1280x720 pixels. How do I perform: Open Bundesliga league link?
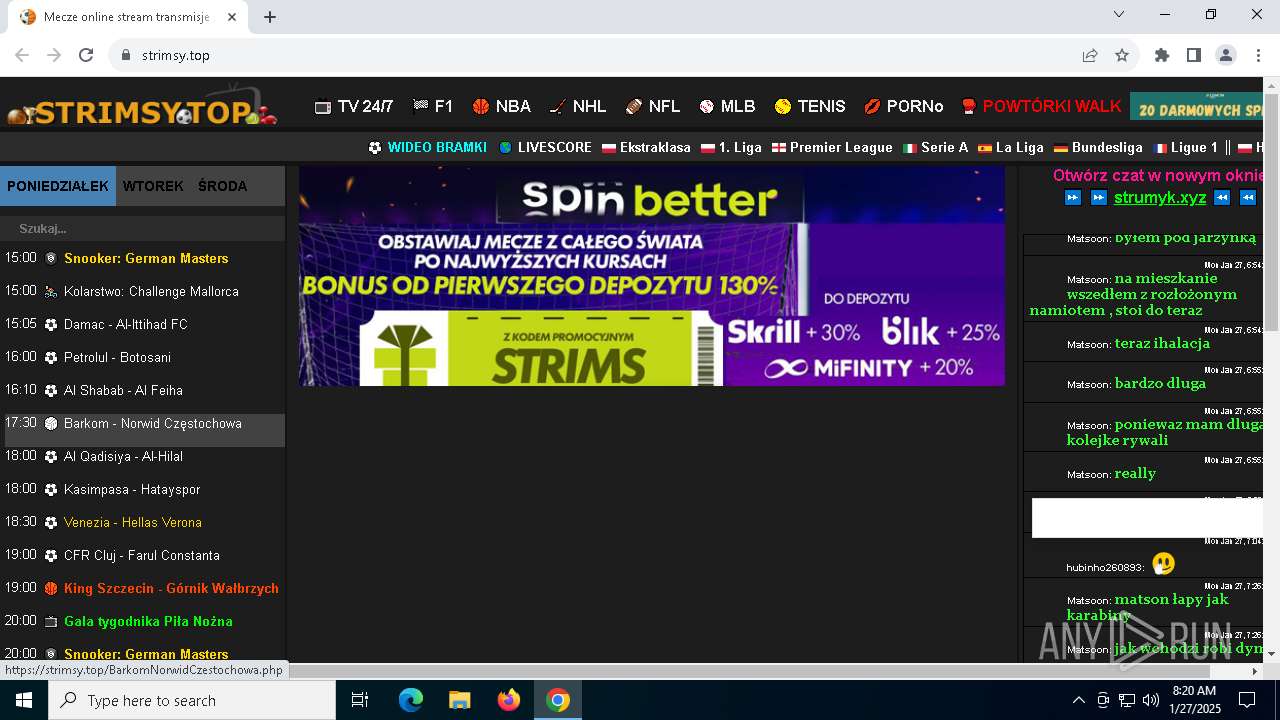[x=1098, y=147]
